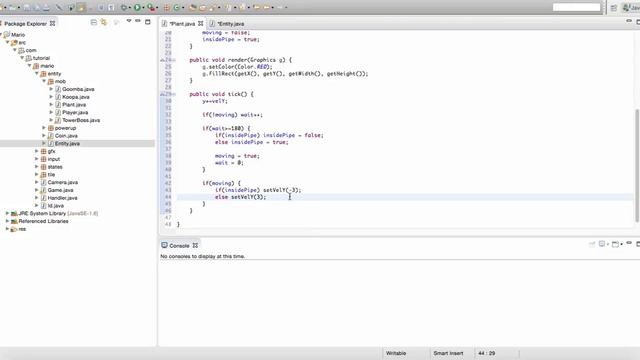The image size is (640, 360).
Task: Select Player.java in Package Explorer
Action: [x=75, y=112]
